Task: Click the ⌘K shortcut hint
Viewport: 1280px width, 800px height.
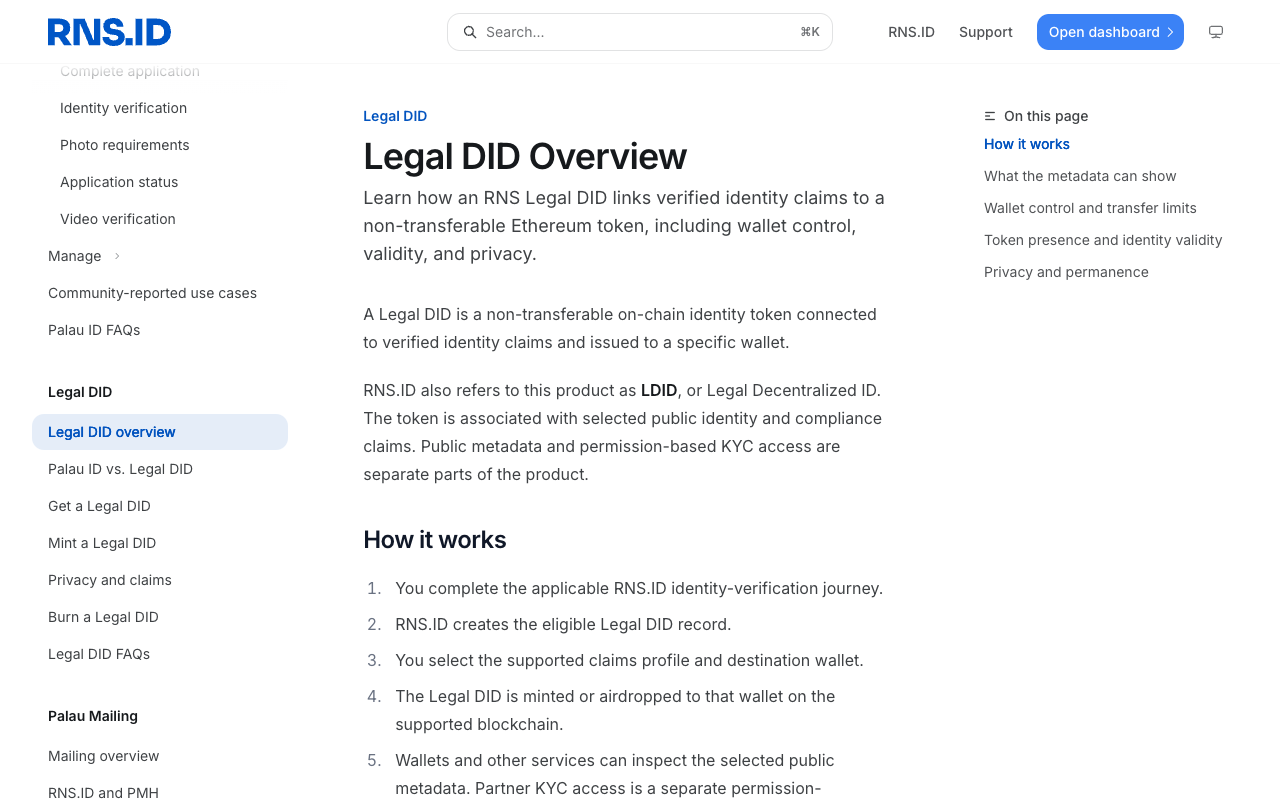Action: click(810, 32)
